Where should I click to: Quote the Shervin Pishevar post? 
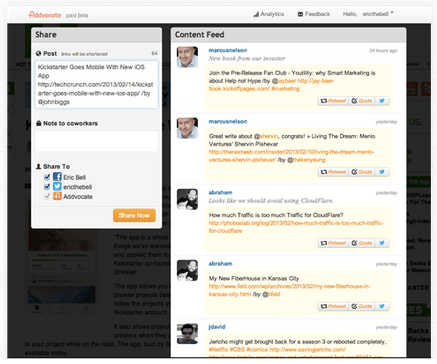362,172
